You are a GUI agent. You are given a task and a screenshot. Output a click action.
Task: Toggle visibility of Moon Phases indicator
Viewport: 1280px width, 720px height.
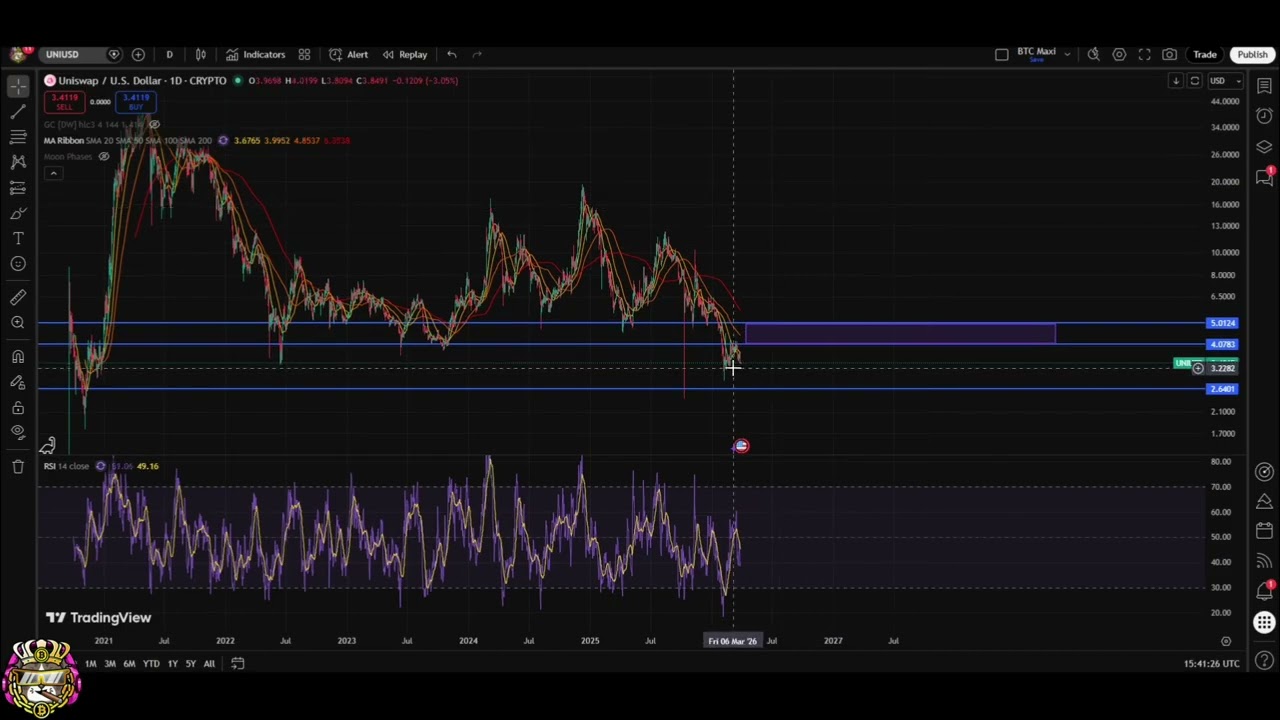[103, 156]
